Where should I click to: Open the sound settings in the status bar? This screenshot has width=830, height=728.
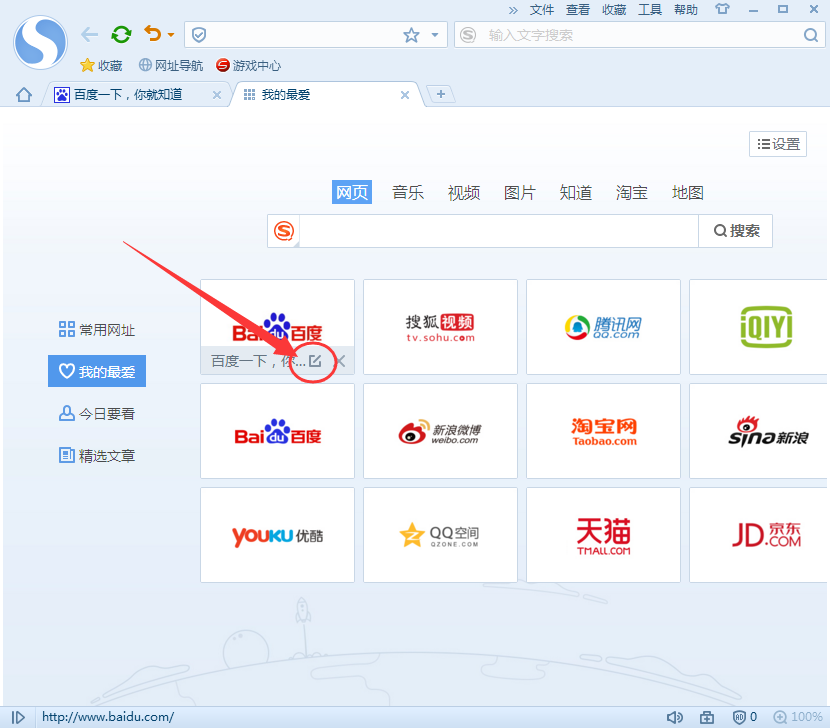676,716
